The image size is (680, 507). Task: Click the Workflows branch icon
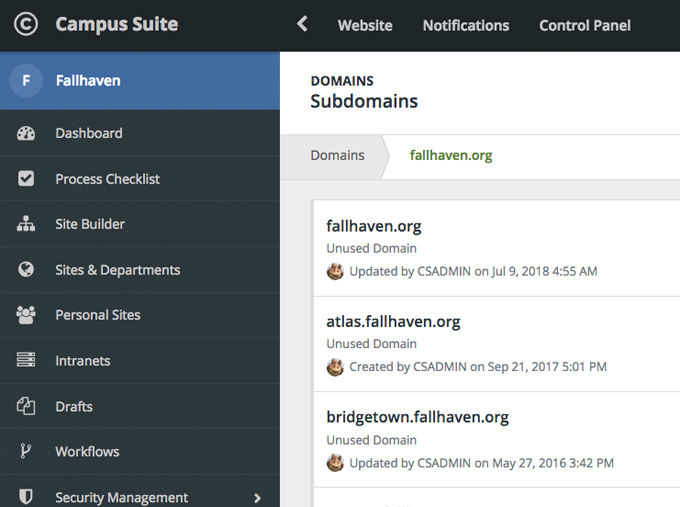pos(26,452)
